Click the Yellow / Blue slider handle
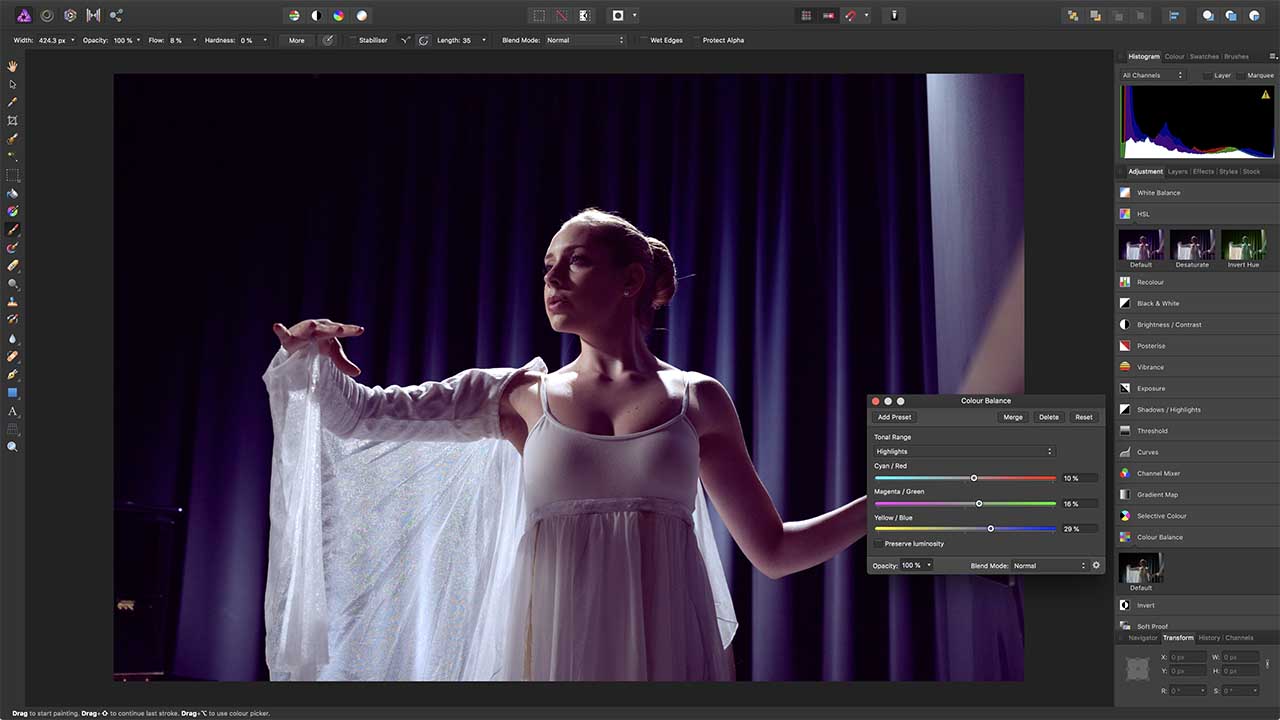The width and height of the screenshot is (1280, 720). point(991,528)
